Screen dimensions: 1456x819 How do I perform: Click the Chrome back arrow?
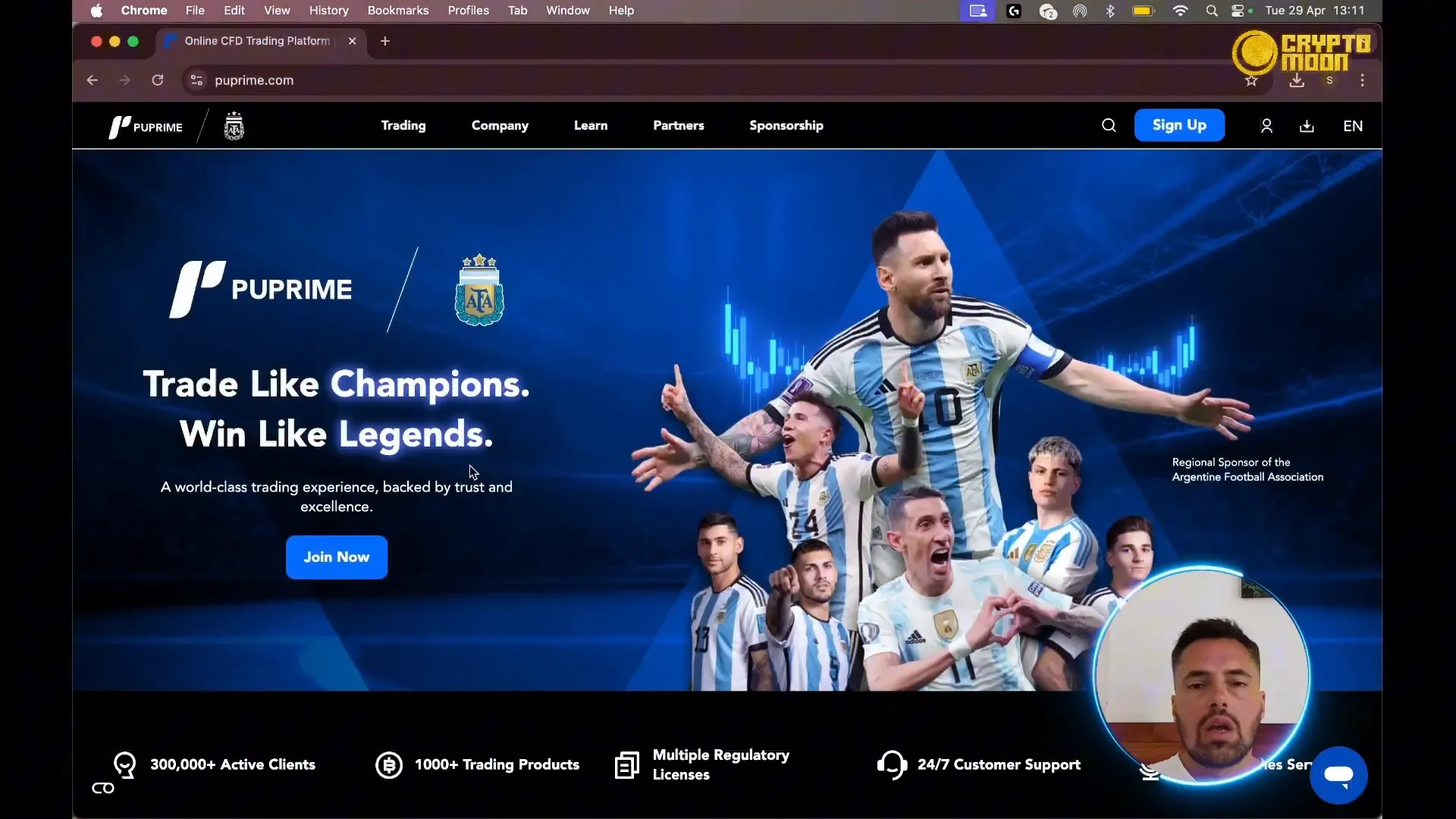(x=93, y=80)
